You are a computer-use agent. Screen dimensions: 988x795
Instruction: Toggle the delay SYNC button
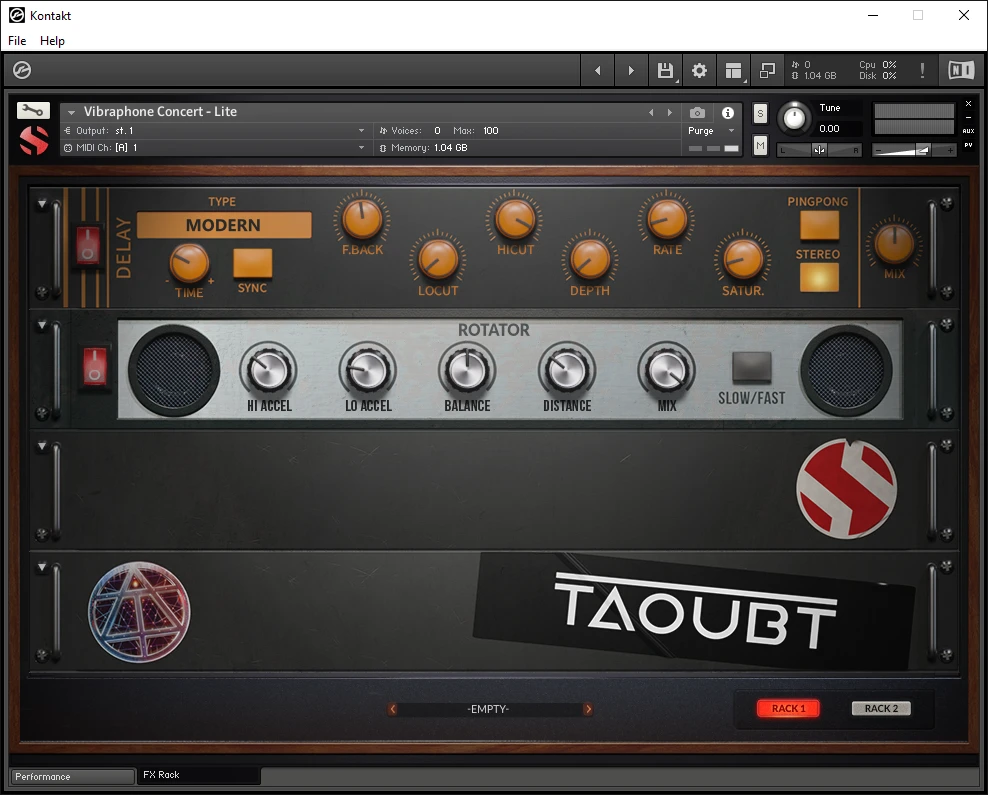[253, 263]
